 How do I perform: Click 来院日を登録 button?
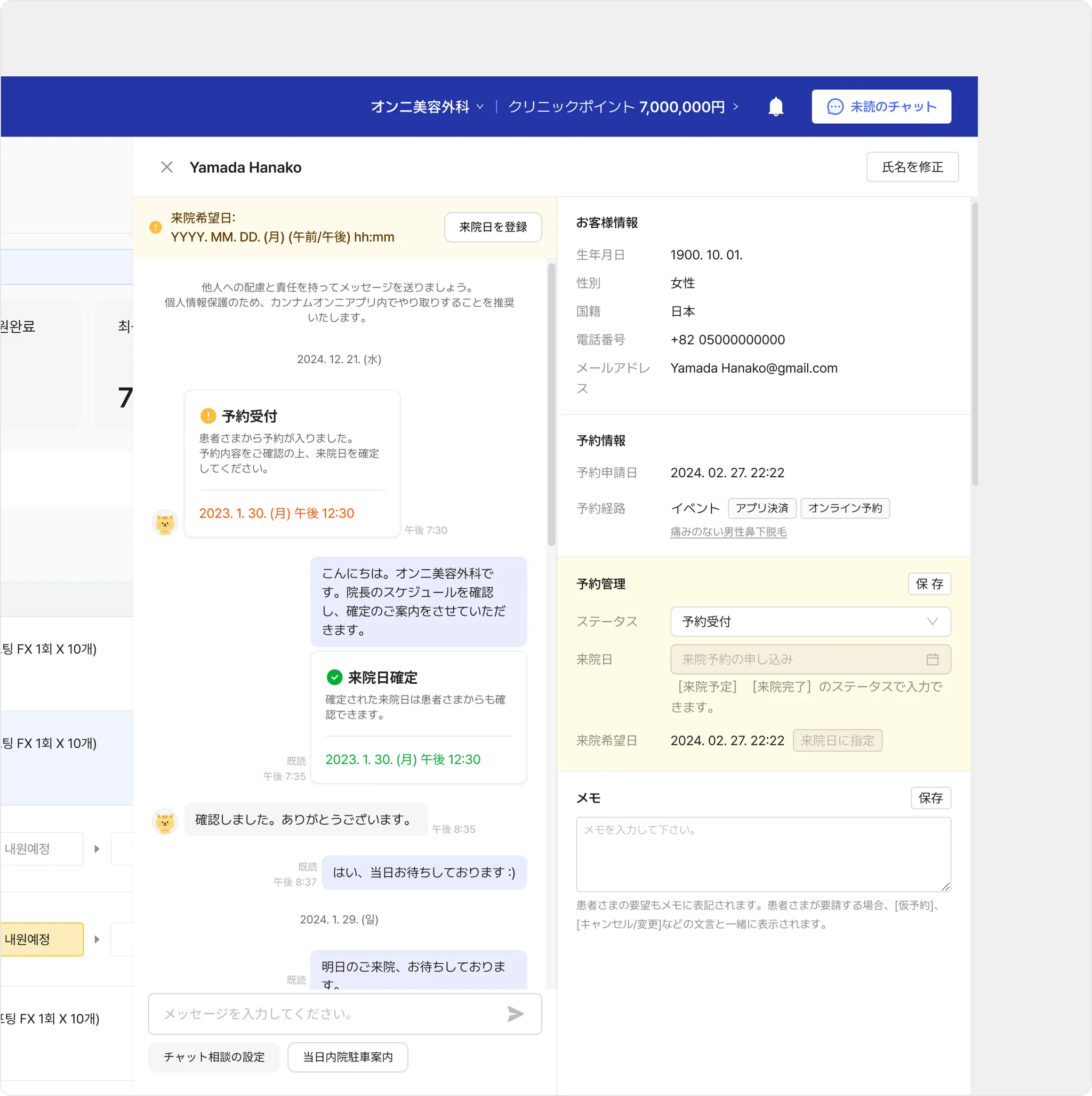point(492,228)
